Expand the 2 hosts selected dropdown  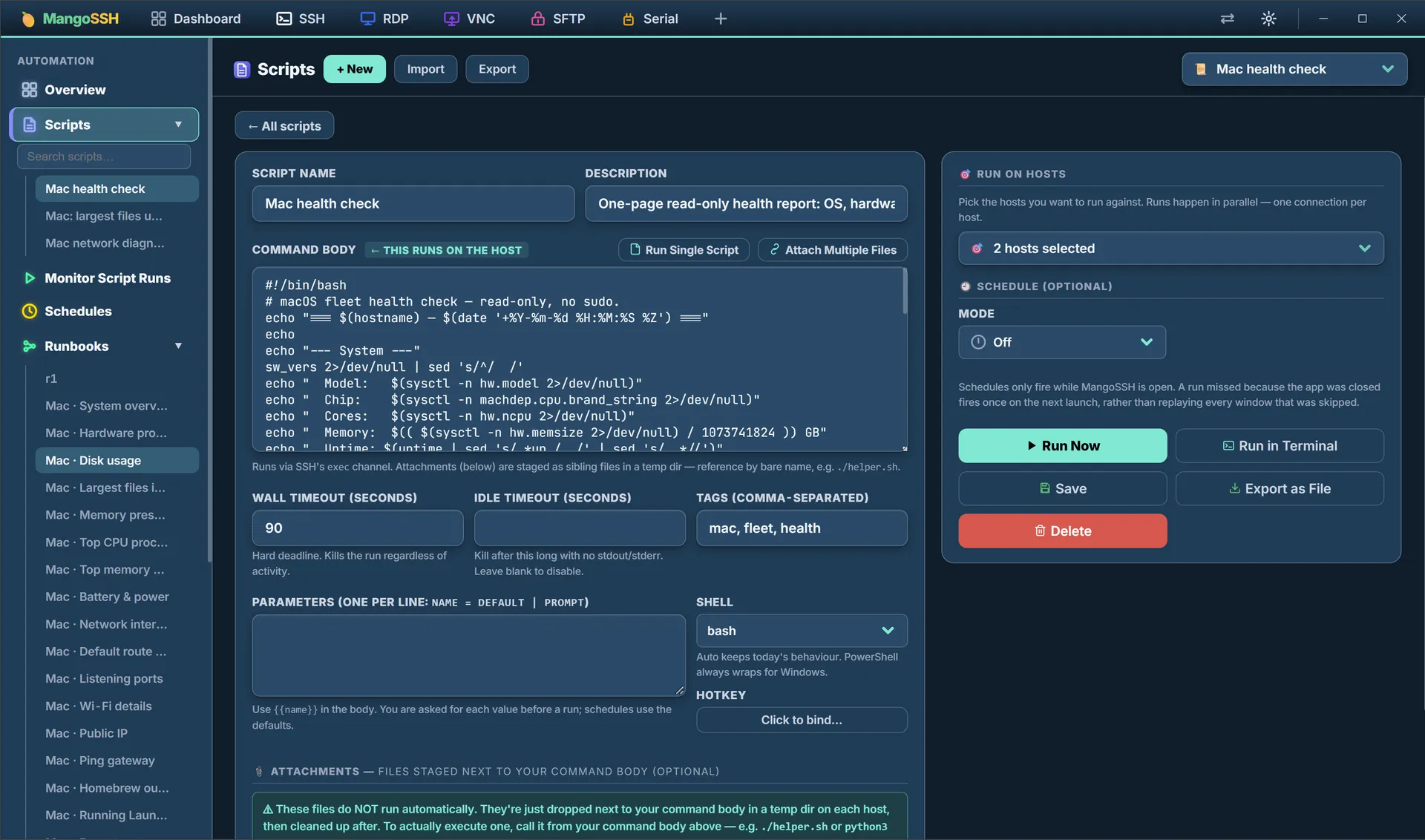1170,249
